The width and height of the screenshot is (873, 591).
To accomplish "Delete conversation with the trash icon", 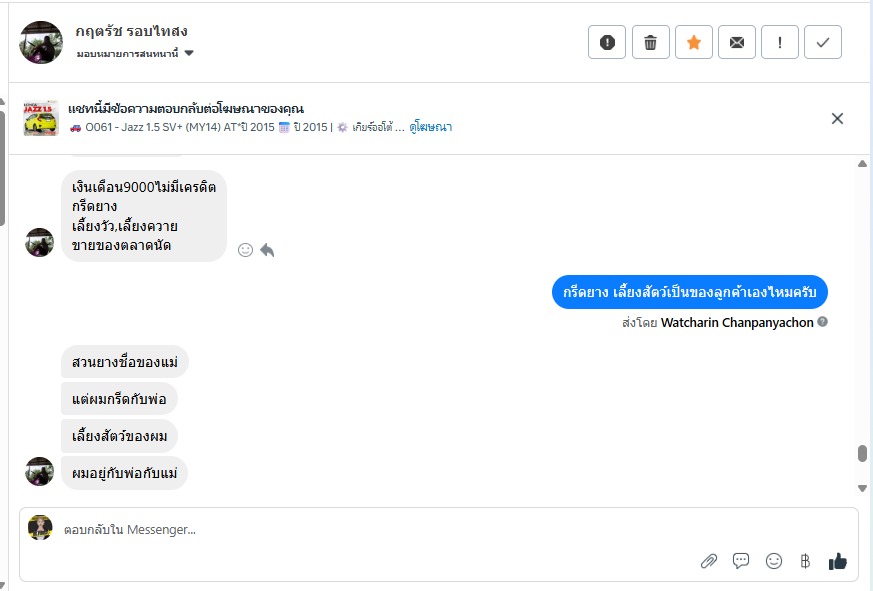I will 650,42.
